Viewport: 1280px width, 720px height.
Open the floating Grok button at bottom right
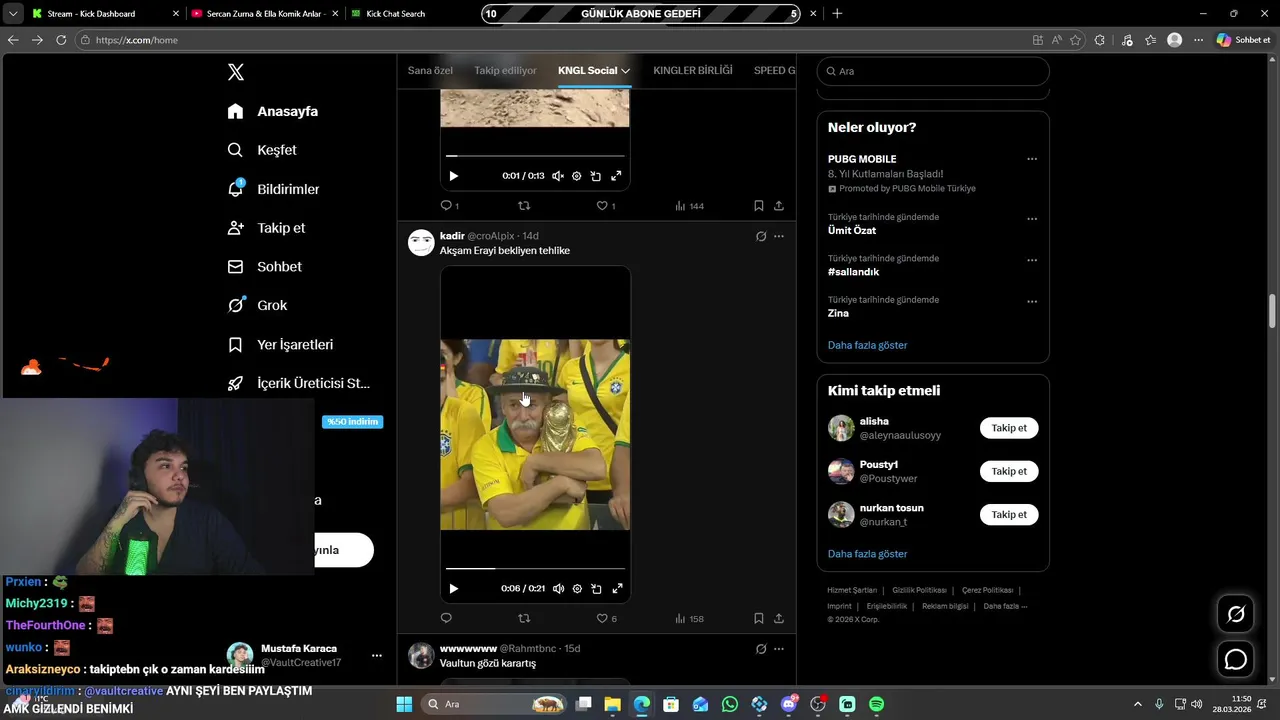[1236, 614]
